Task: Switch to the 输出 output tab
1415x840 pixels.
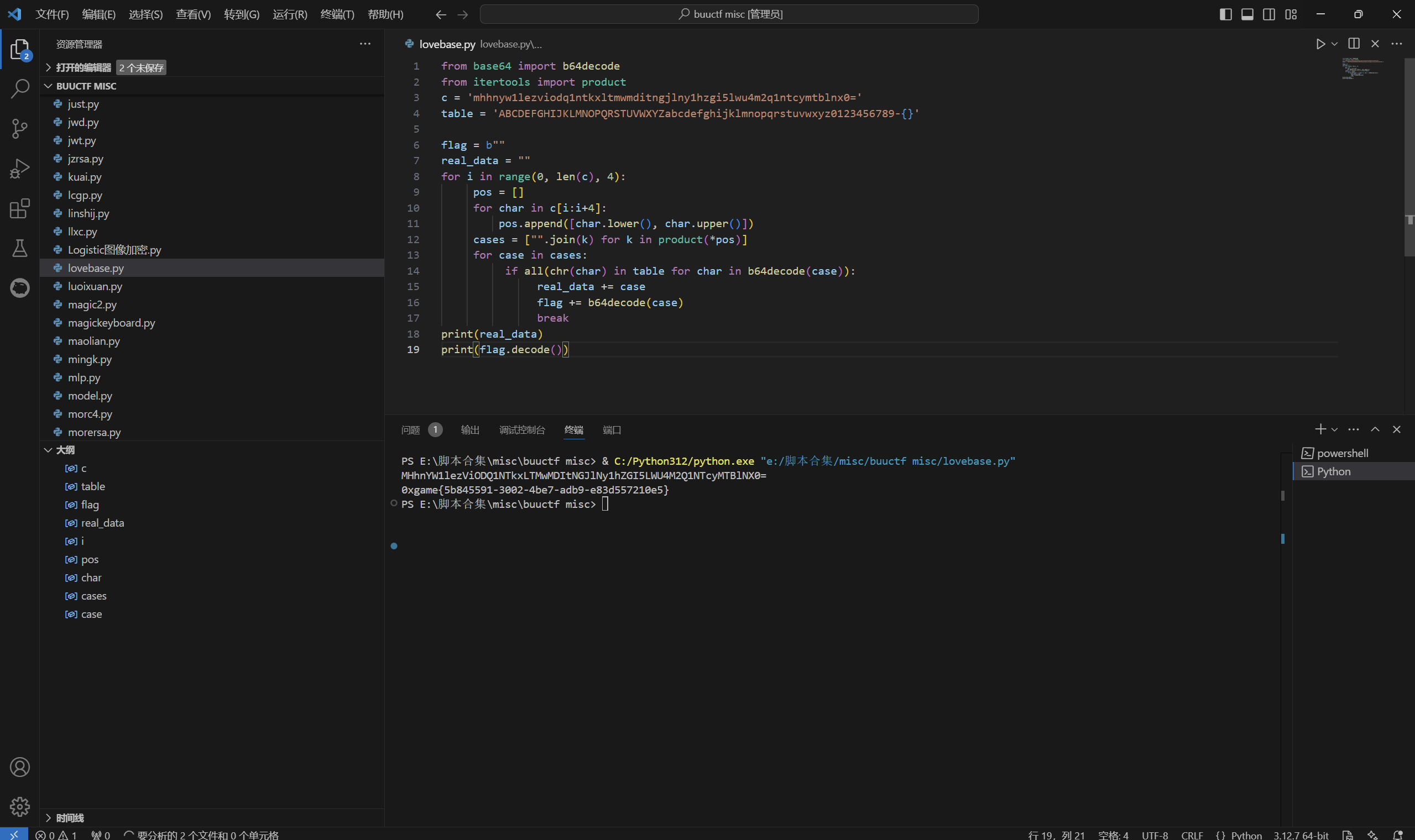Action: (470, 430)
